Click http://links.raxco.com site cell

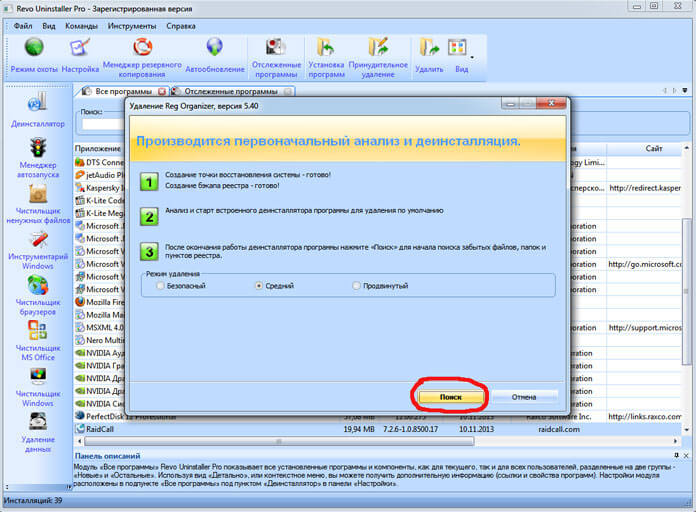coord(645,417)
